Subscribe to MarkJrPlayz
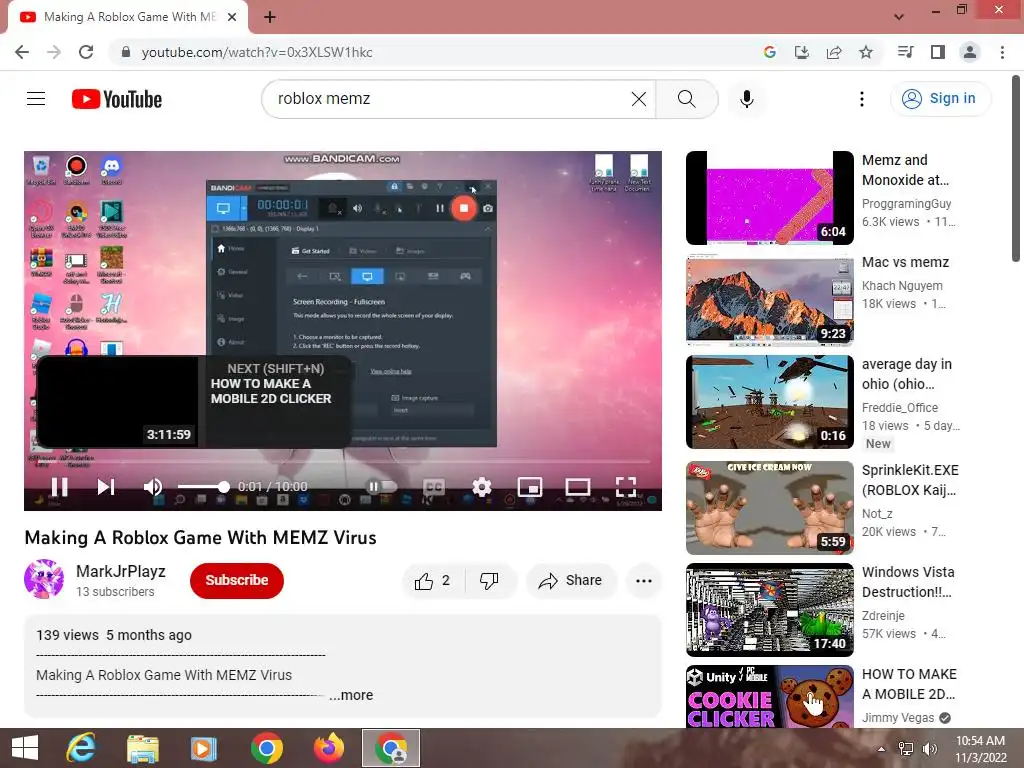 [x=236, y=580]
